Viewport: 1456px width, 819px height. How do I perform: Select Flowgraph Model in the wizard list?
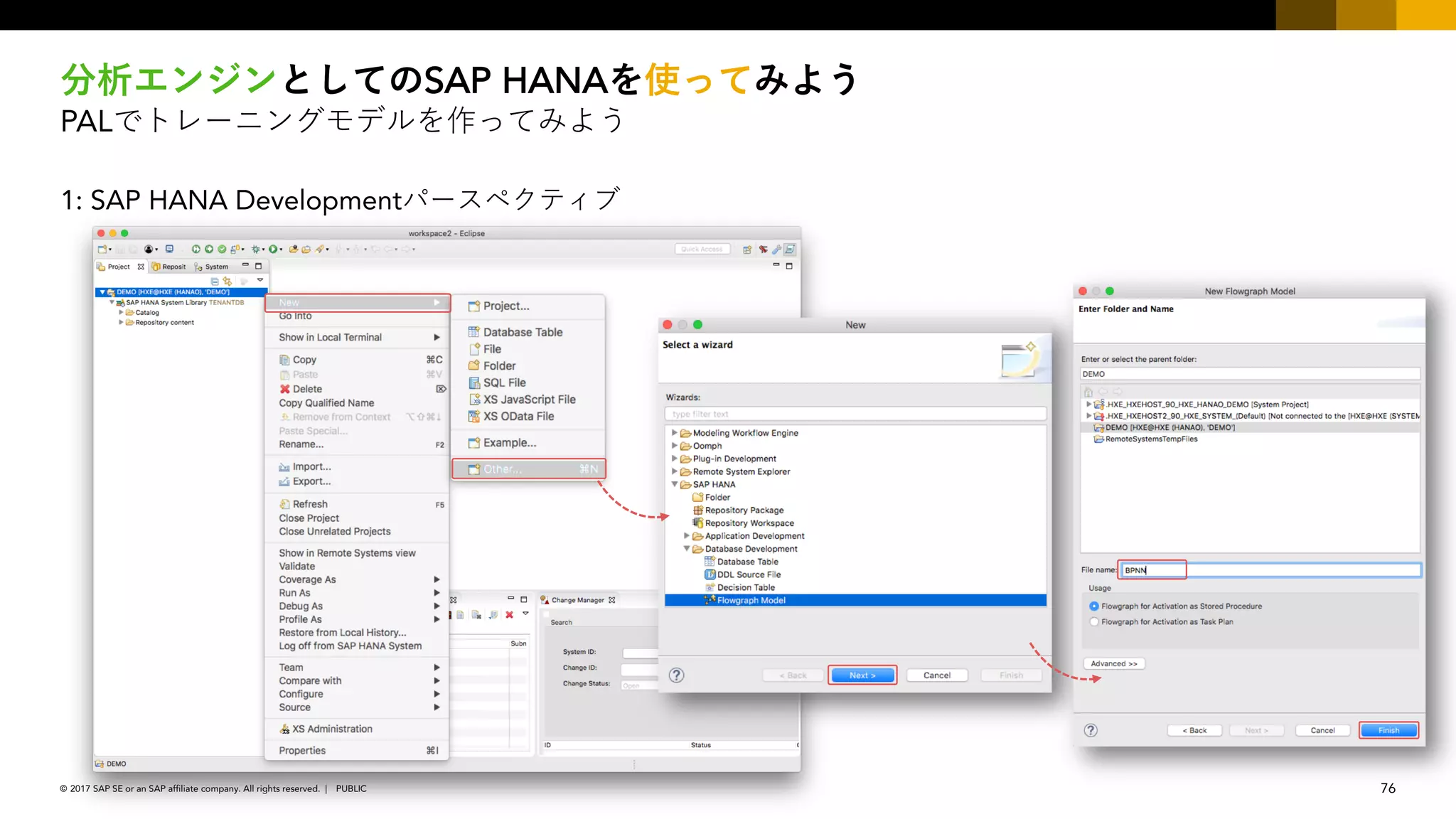855,601
